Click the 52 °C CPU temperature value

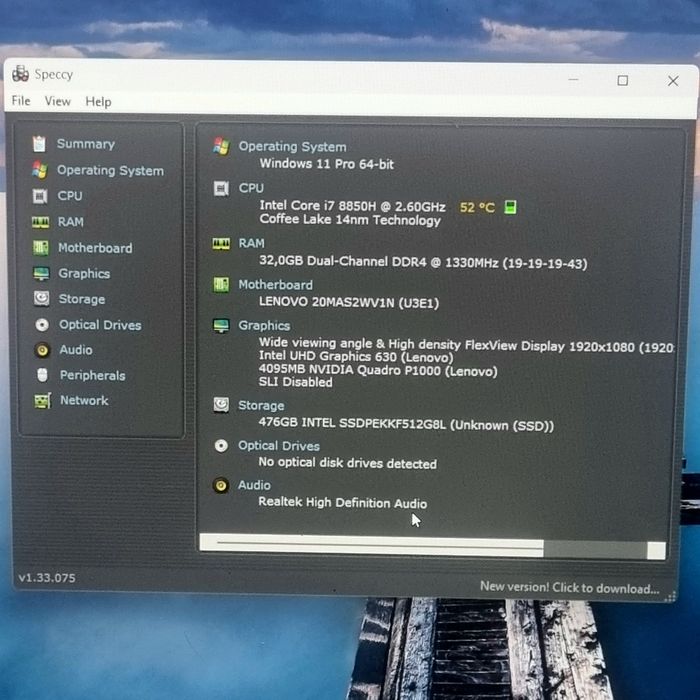pos(477,208)
